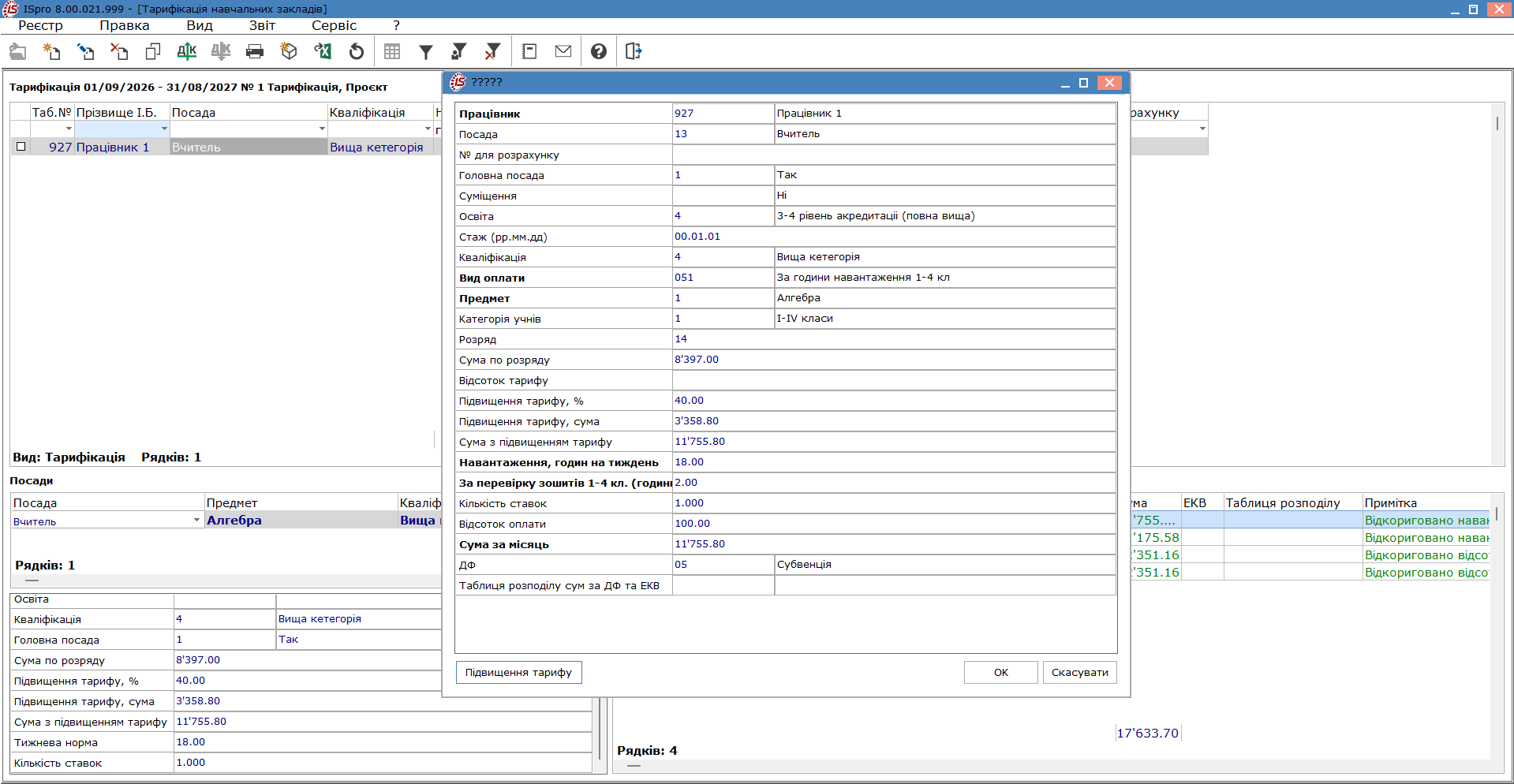1514x784 pixels.
Task: Open the ? help menu
Action: pyautogui.click(x=396, y=26)
